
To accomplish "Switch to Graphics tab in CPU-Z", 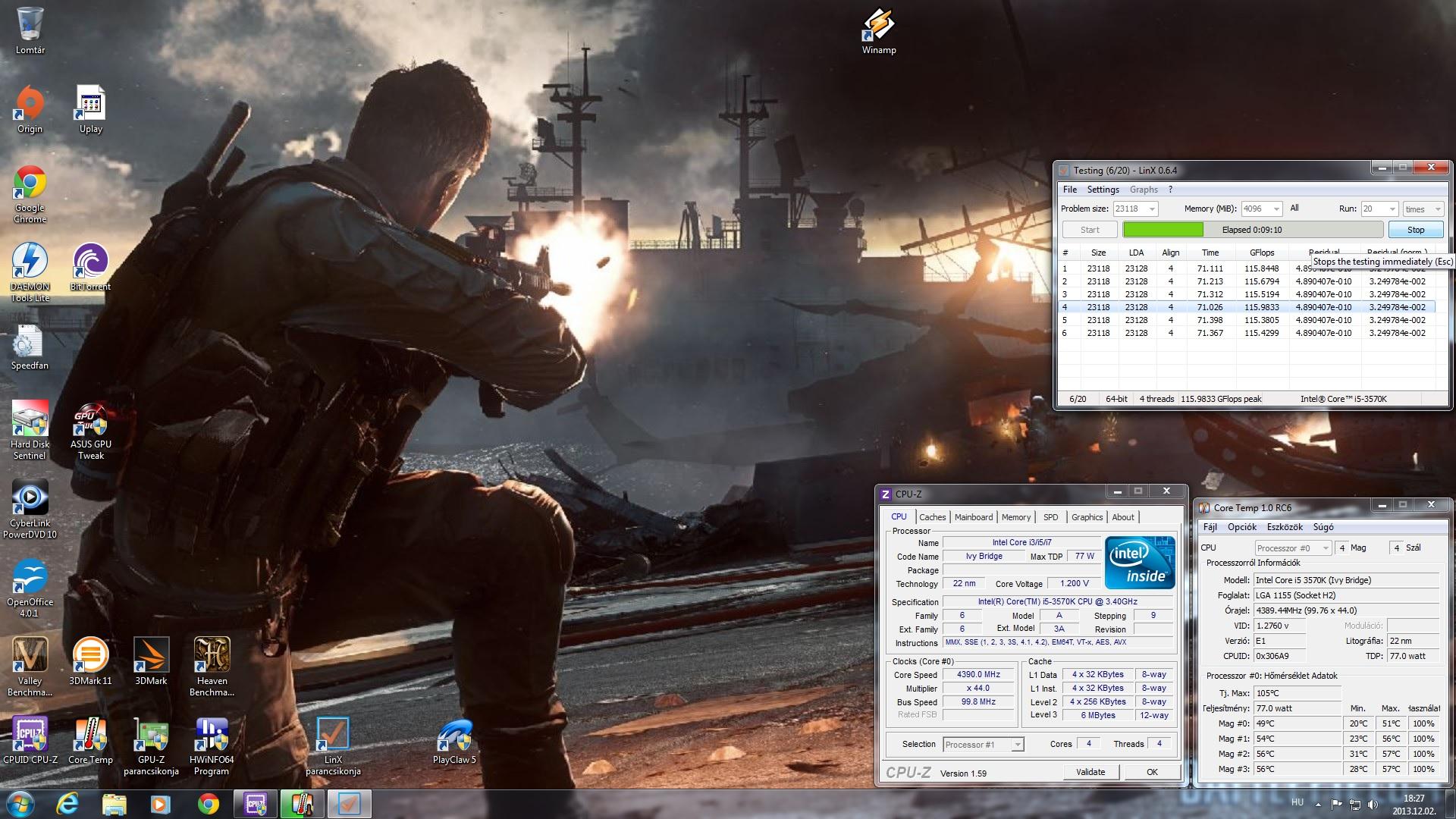I will 1087,517.
